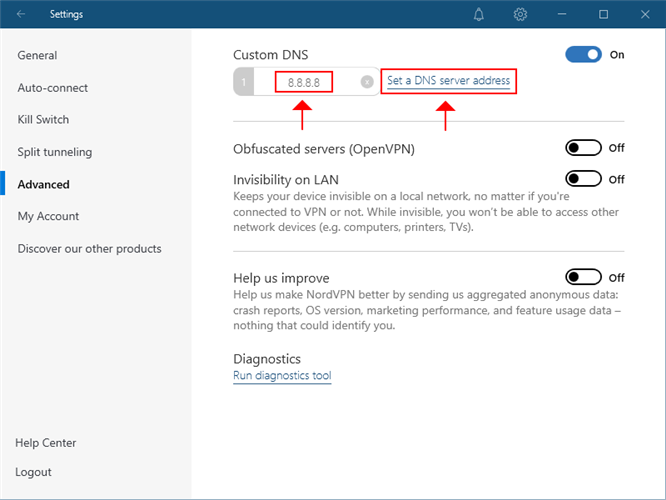Open Split tunneling settings
666x500 pixels.
click(x=55, y=152)
